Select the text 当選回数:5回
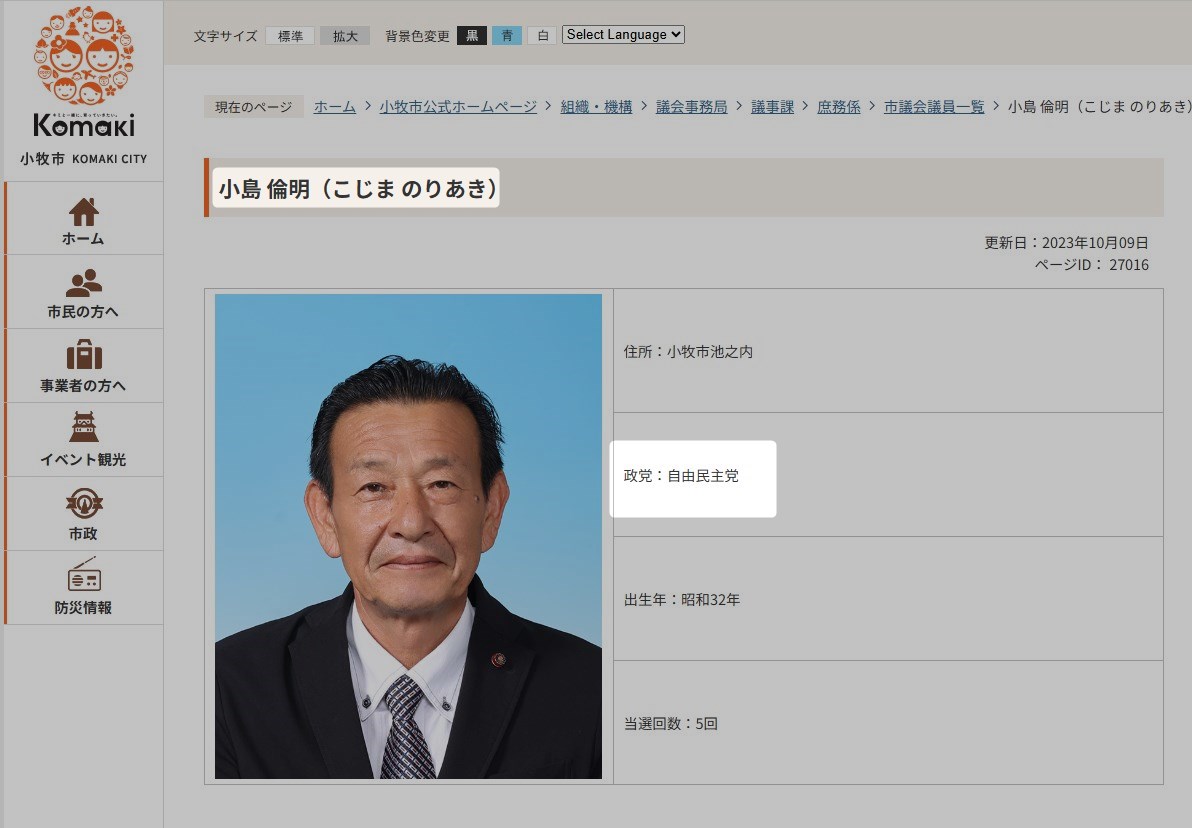The image size is (1192, 828). pyautogui.click(x=670, y=723)
